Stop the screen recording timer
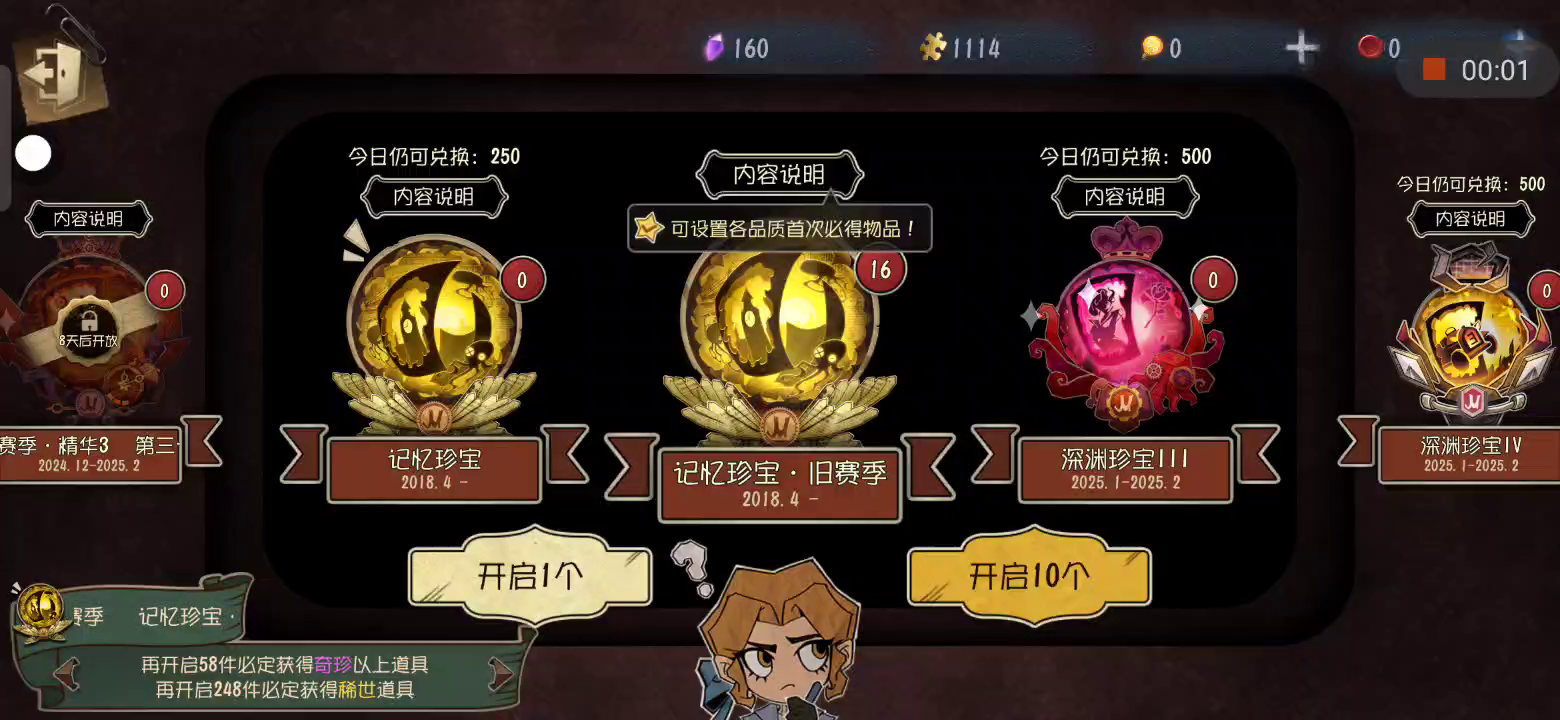Image resolution: width=1560 pixels, height=720 pixels. [1434, 69]
